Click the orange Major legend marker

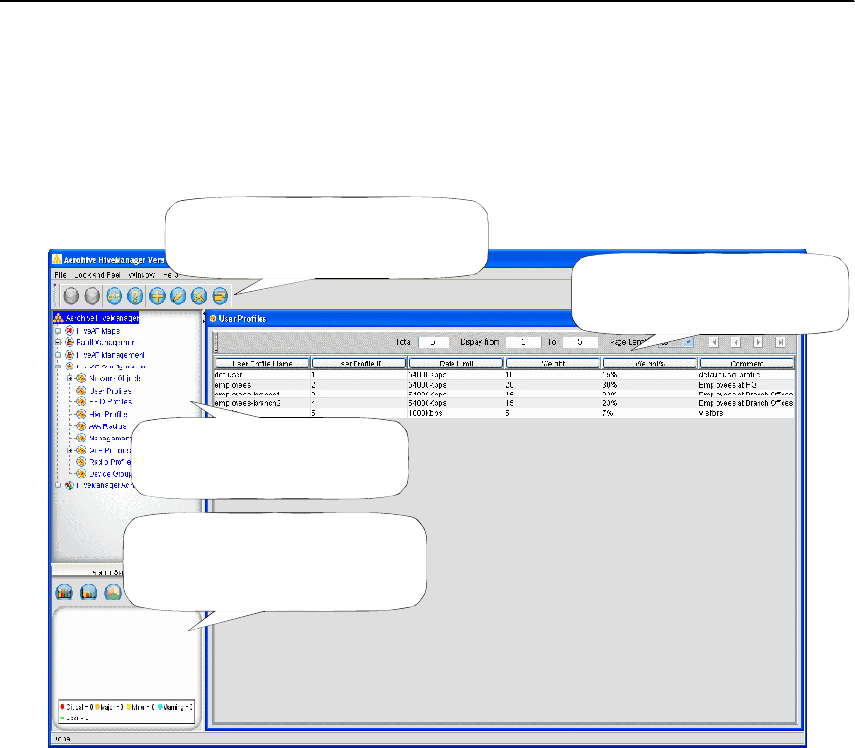click(x=98, y=707)
